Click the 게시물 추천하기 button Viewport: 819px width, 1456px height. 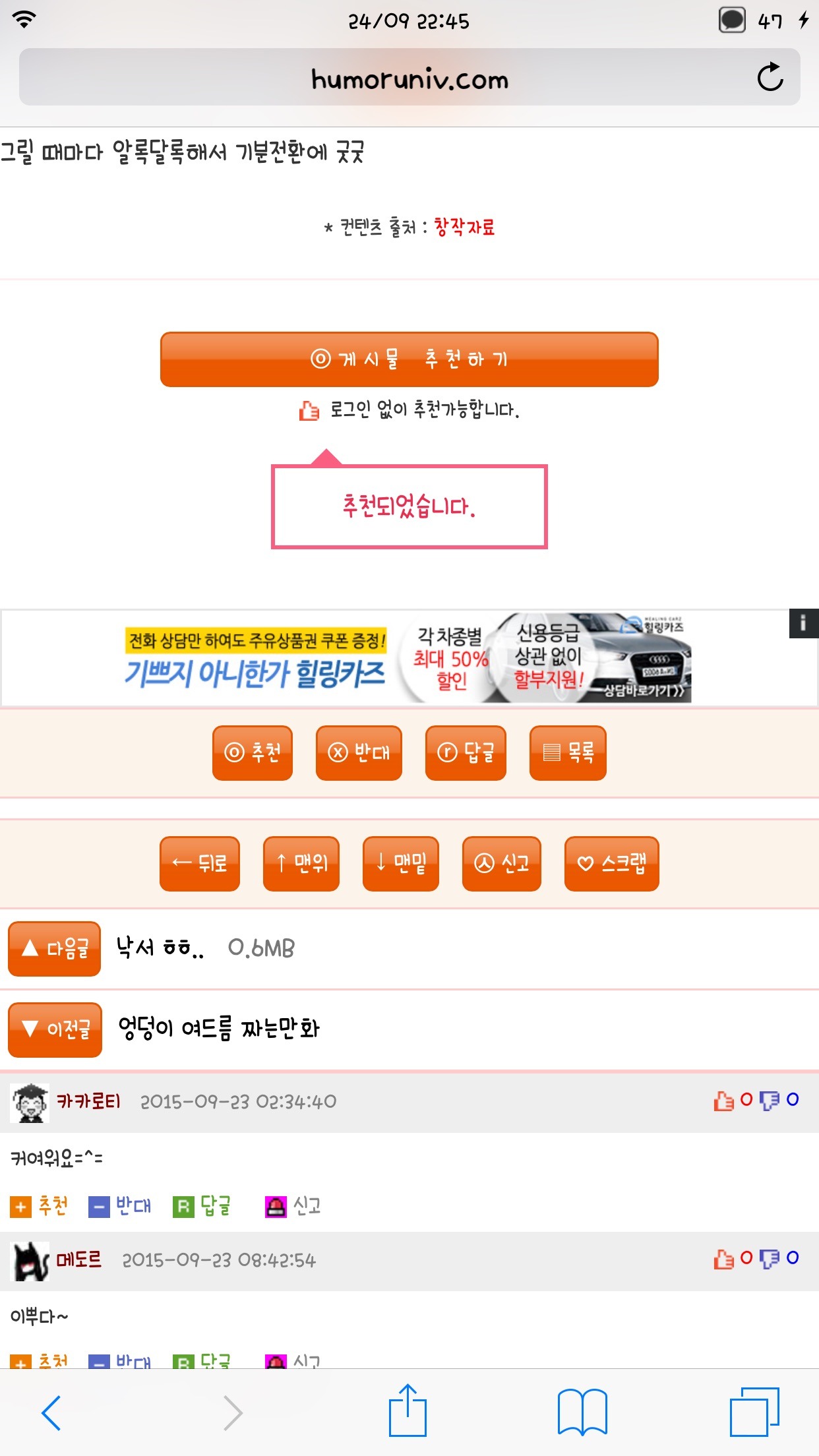409,359
